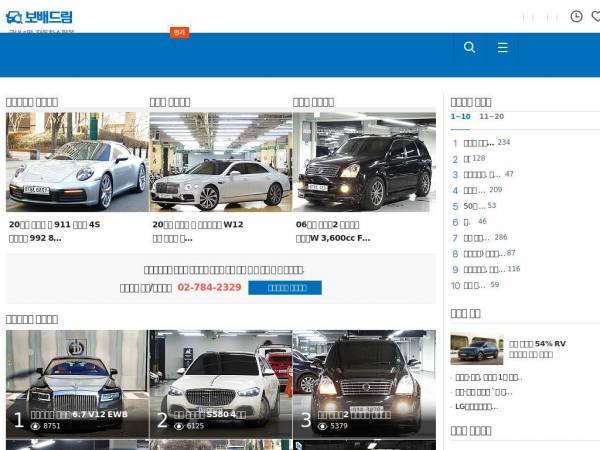600x450 pixels.
Task: Switch to the 1–10 ranking tab
Action: pos(460,116)
